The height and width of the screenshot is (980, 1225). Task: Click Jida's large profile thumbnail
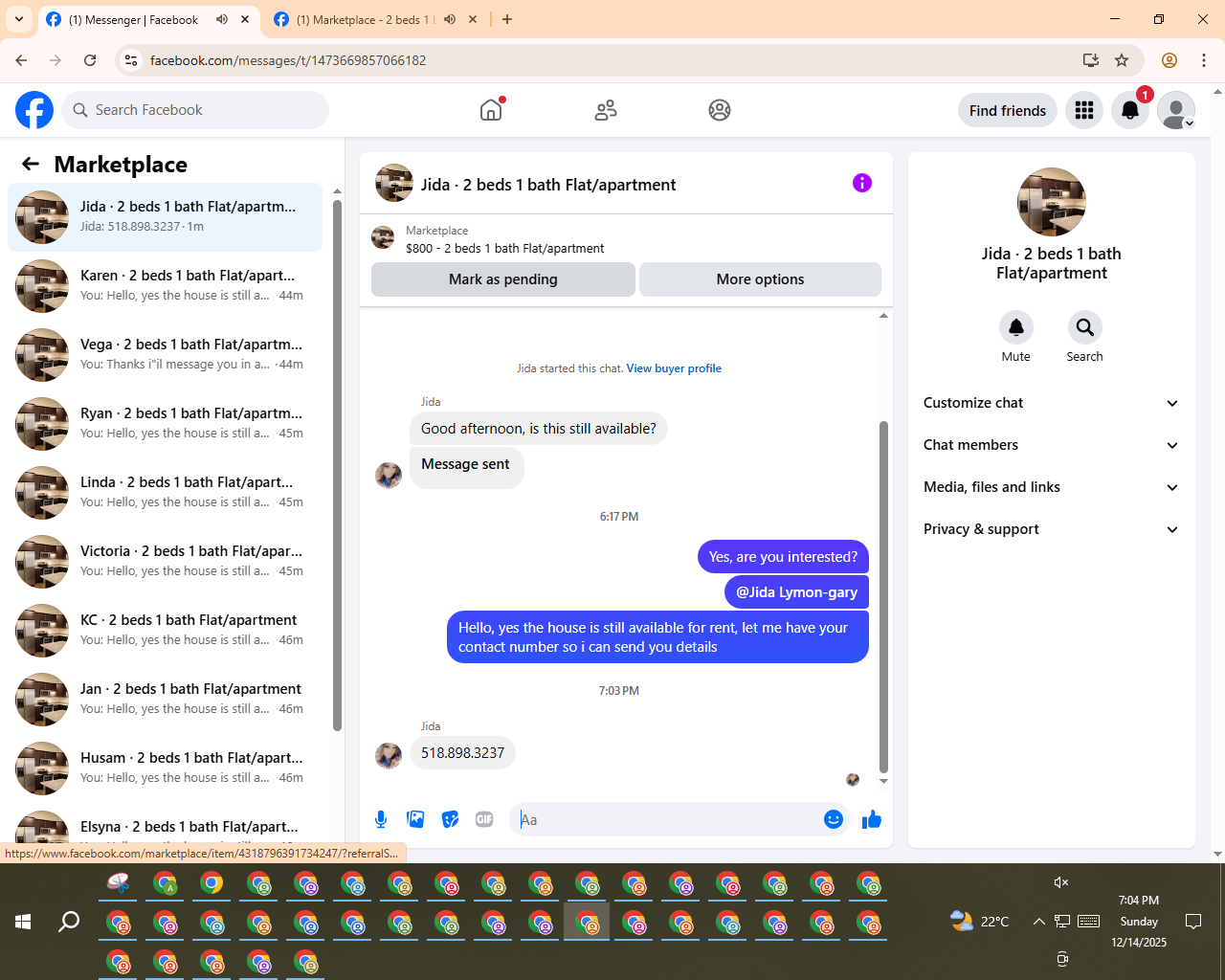point(1052,202)
